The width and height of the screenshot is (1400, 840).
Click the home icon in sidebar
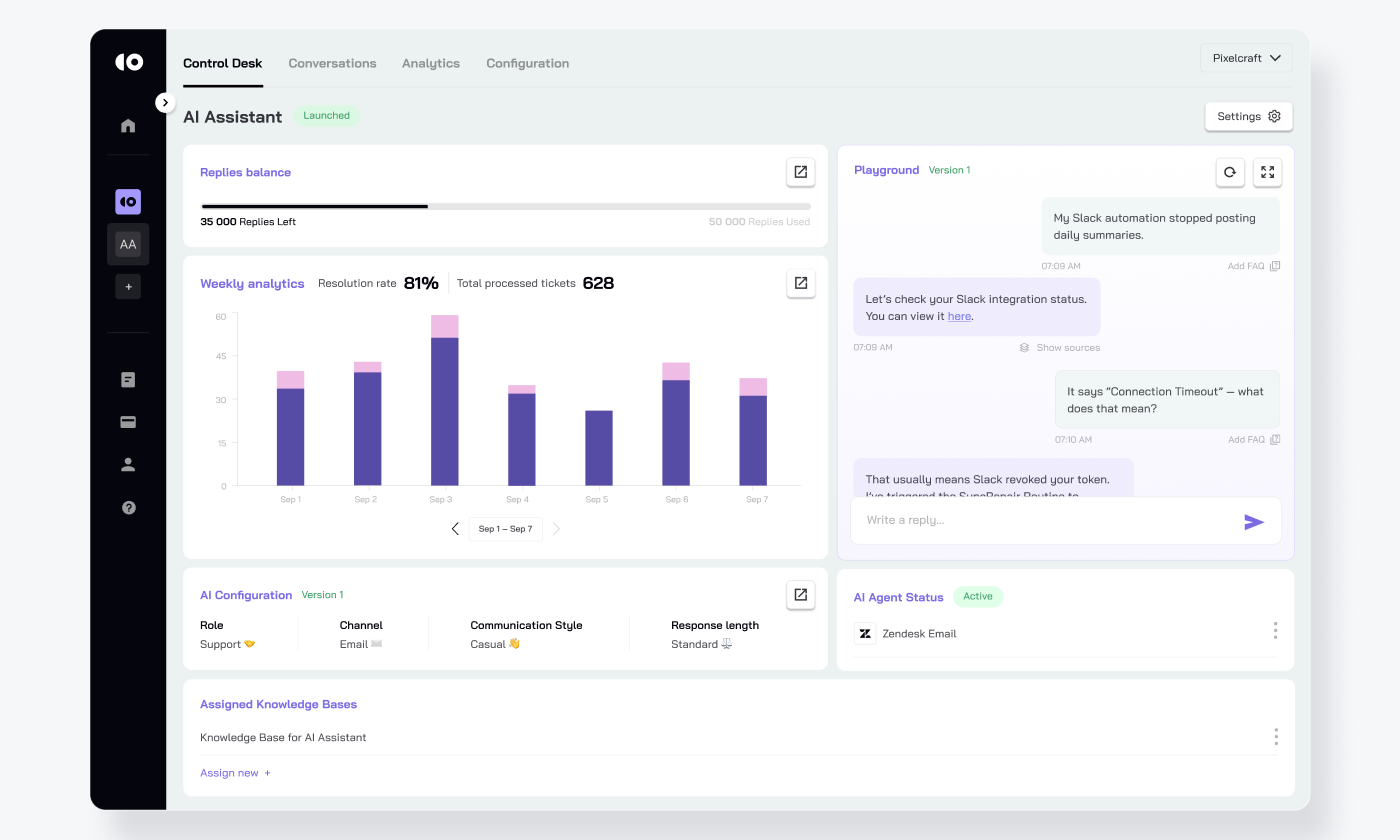pos(128,126)
